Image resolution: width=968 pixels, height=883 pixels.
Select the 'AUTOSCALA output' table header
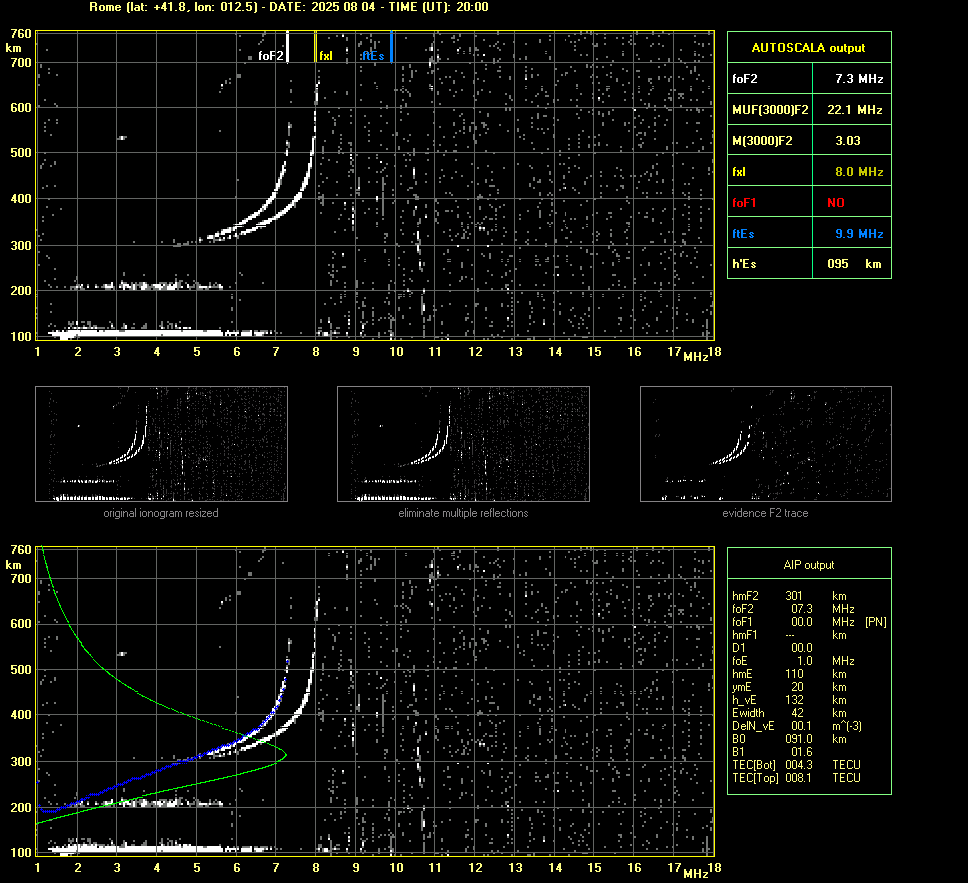tap(809, 48)
